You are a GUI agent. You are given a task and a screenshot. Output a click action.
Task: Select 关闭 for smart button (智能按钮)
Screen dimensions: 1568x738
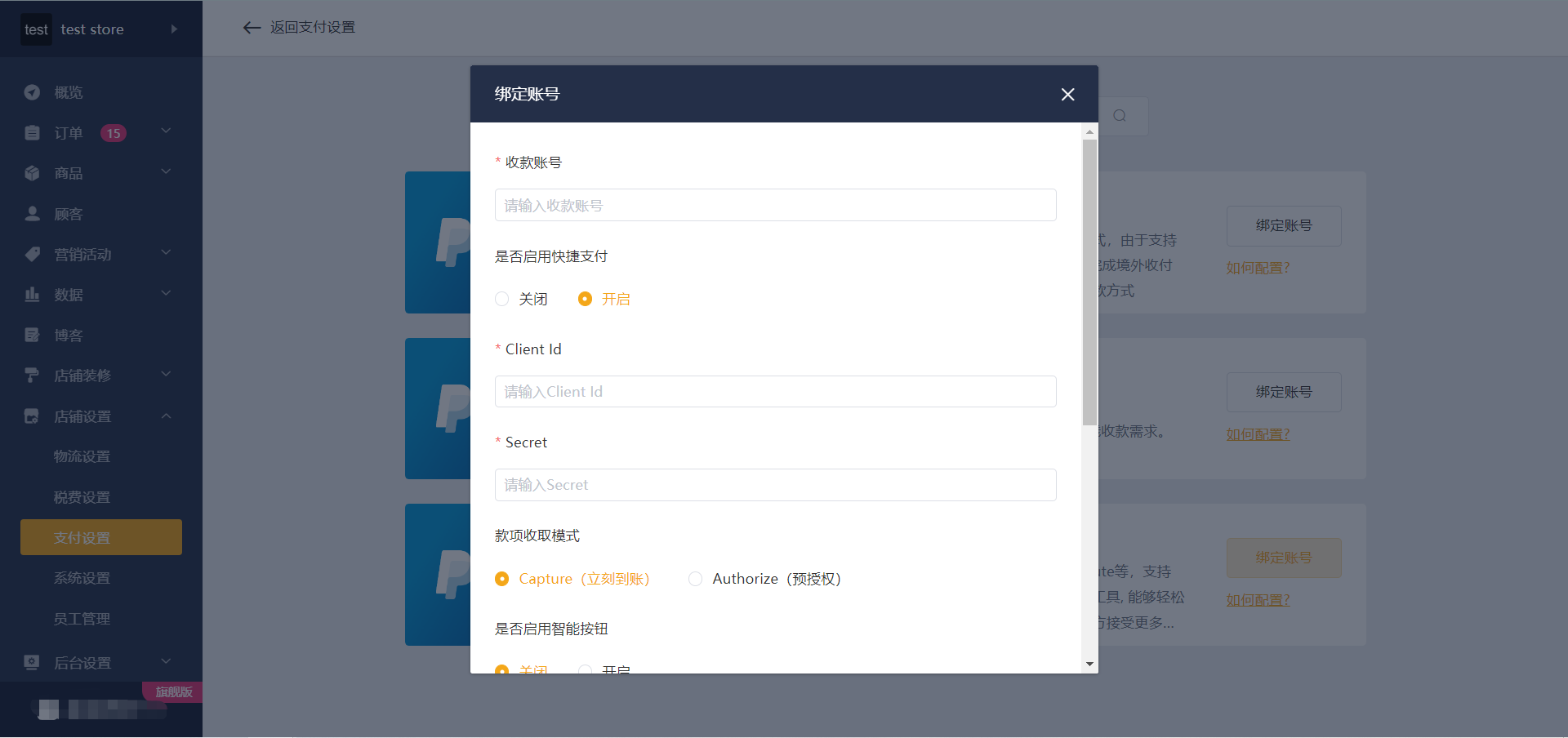click(x=521, y=669)
